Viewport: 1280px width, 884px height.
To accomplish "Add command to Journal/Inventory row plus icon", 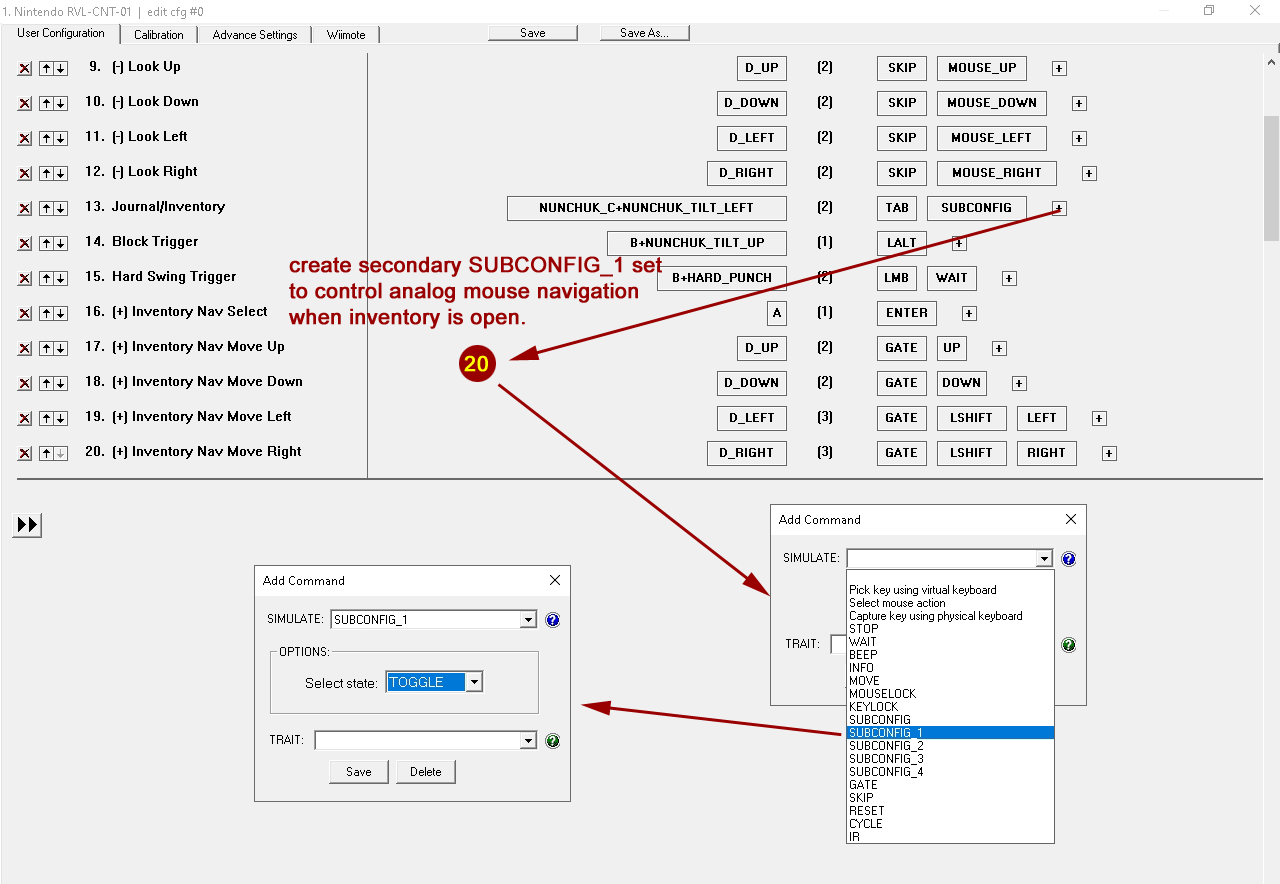I will pyautogui.click(x=1059, y=208).
